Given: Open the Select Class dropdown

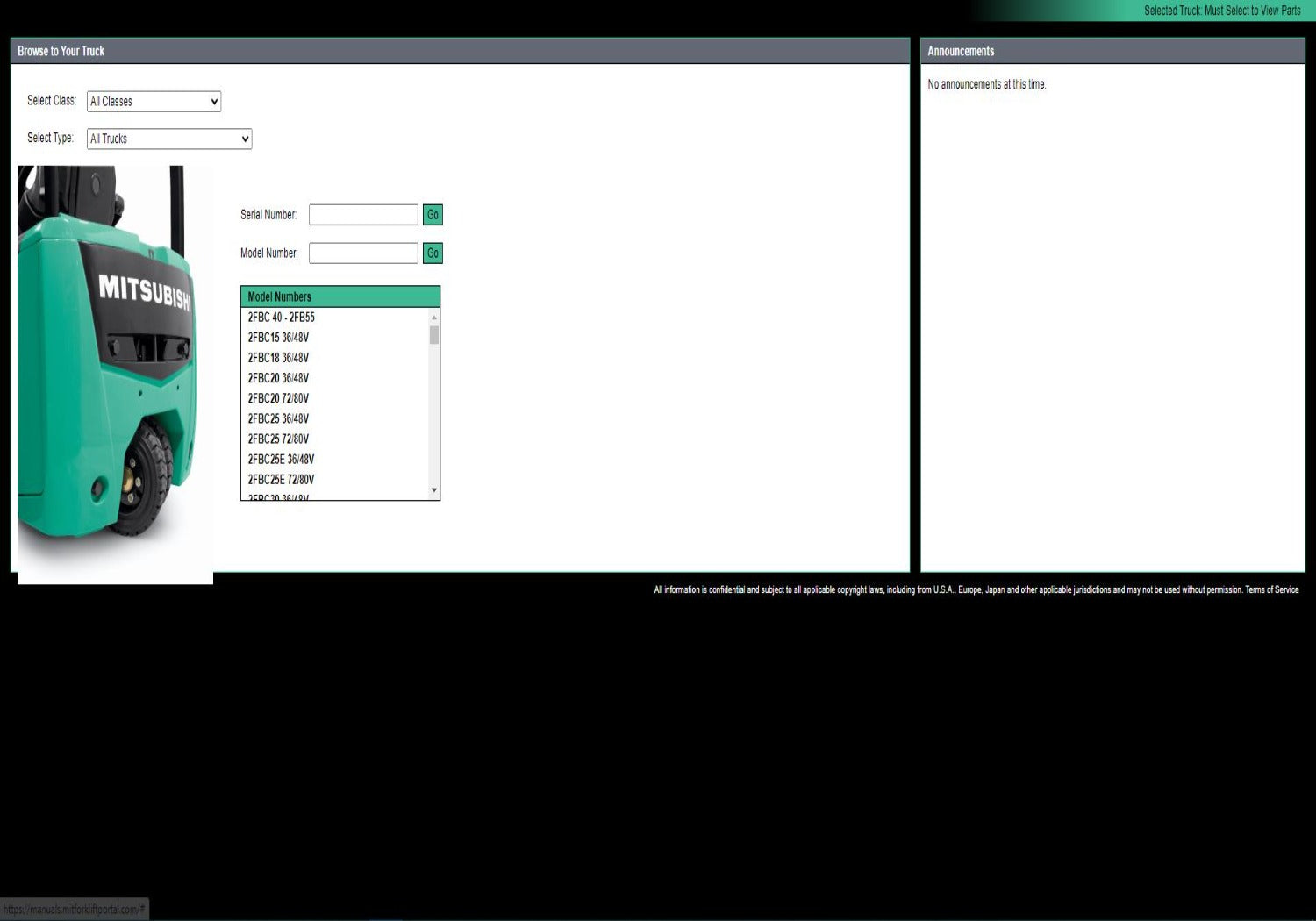Looking at the screenshot, I should point(154,102).
